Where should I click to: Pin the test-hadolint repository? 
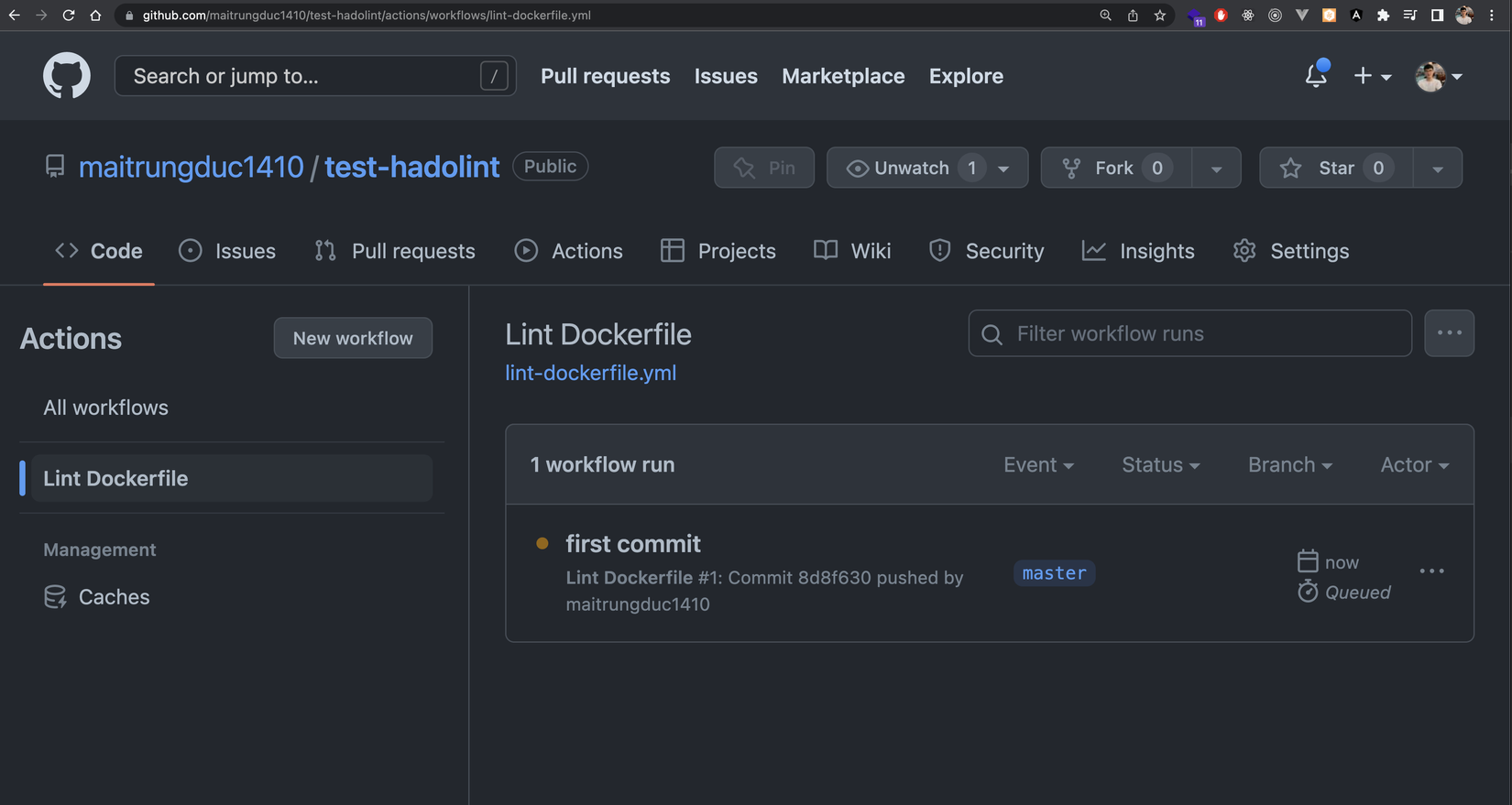tap(764, 168)
